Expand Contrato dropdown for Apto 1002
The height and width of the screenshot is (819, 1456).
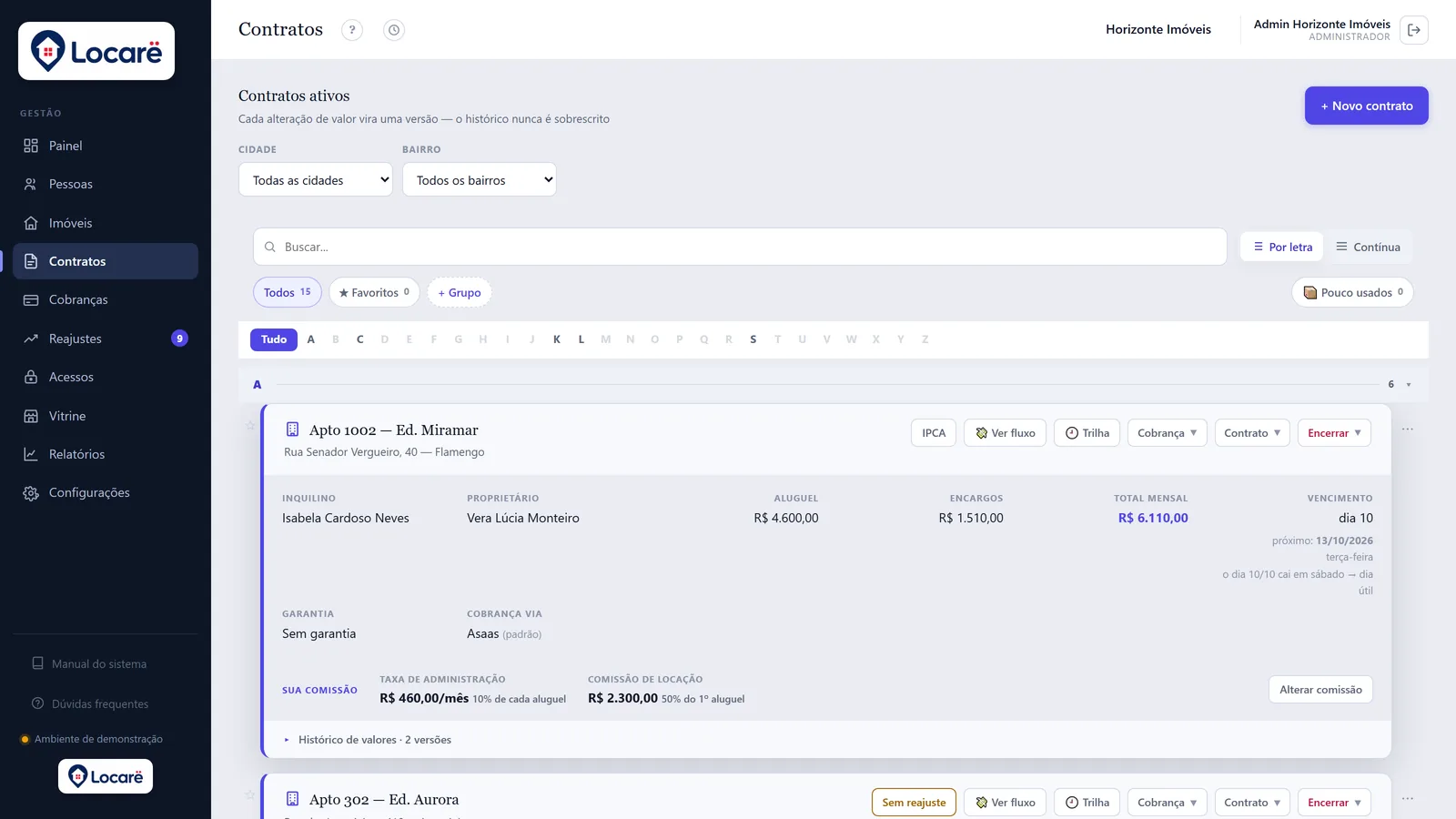1252,433
